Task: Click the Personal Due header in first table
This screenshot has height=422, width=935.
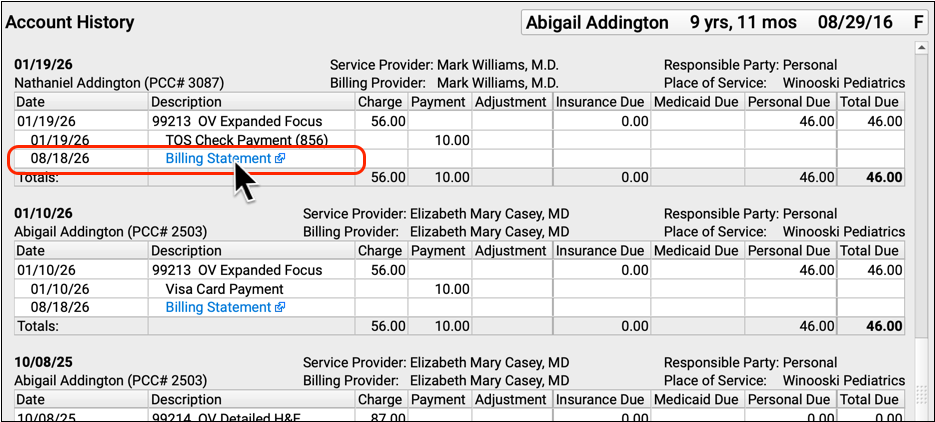Action: click(x=791, y=103)
